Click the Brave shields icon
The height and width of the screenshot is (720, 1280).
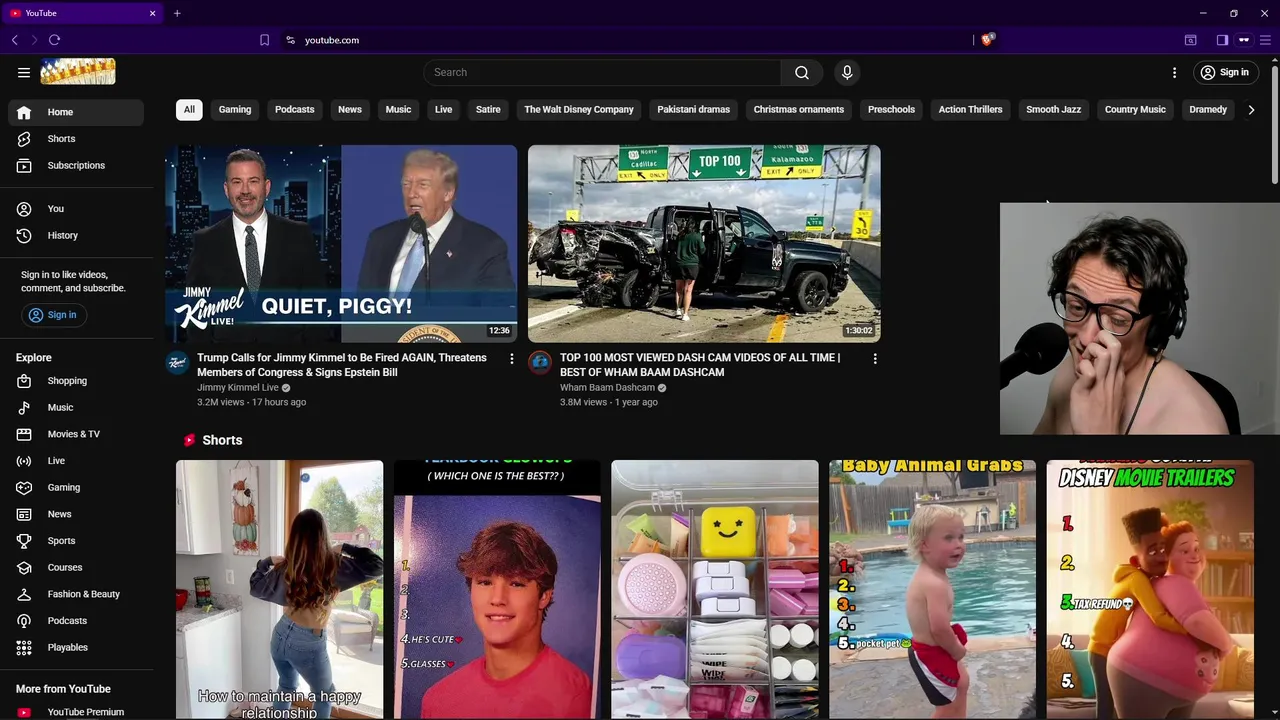tap(988, 40)
